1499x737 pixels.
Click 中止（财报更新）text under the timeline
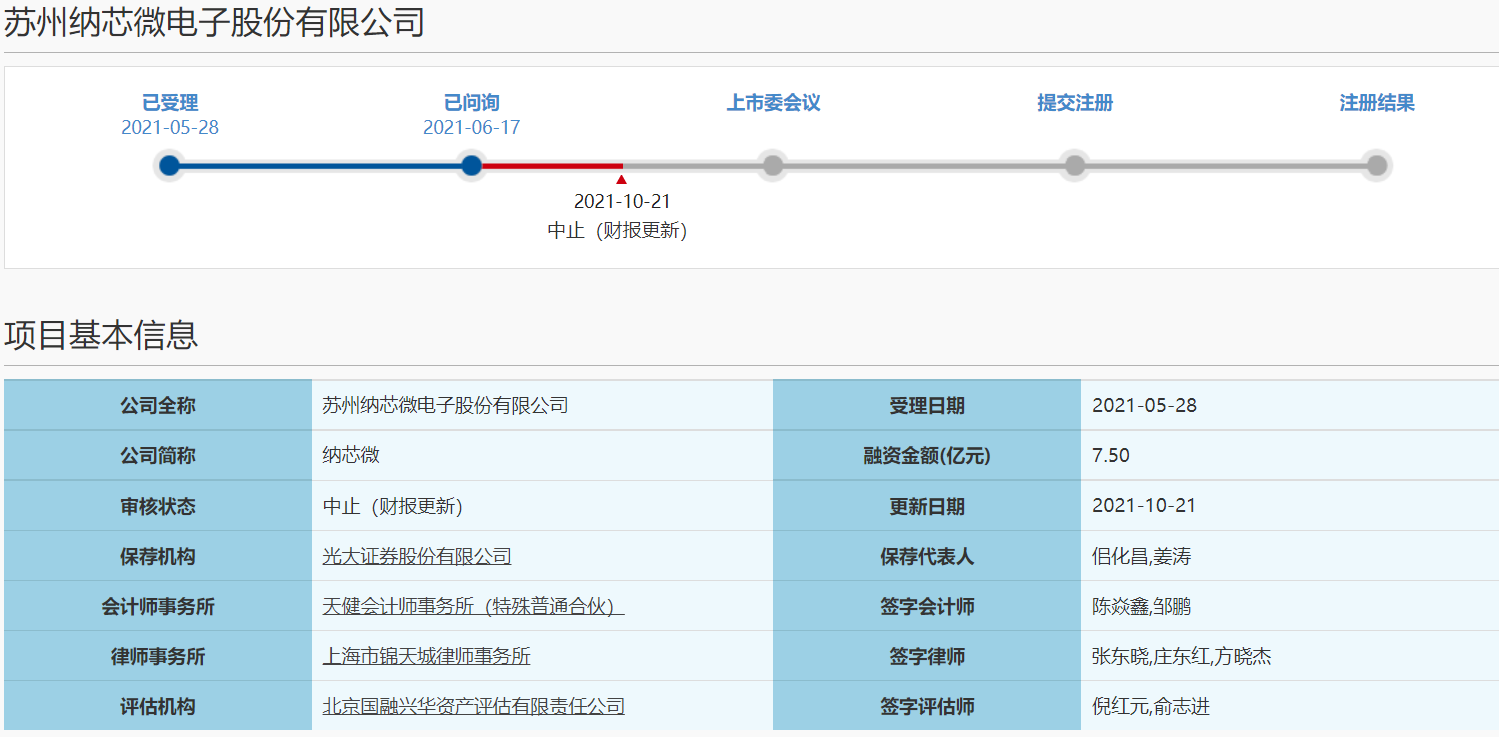[x=617, y=230]
